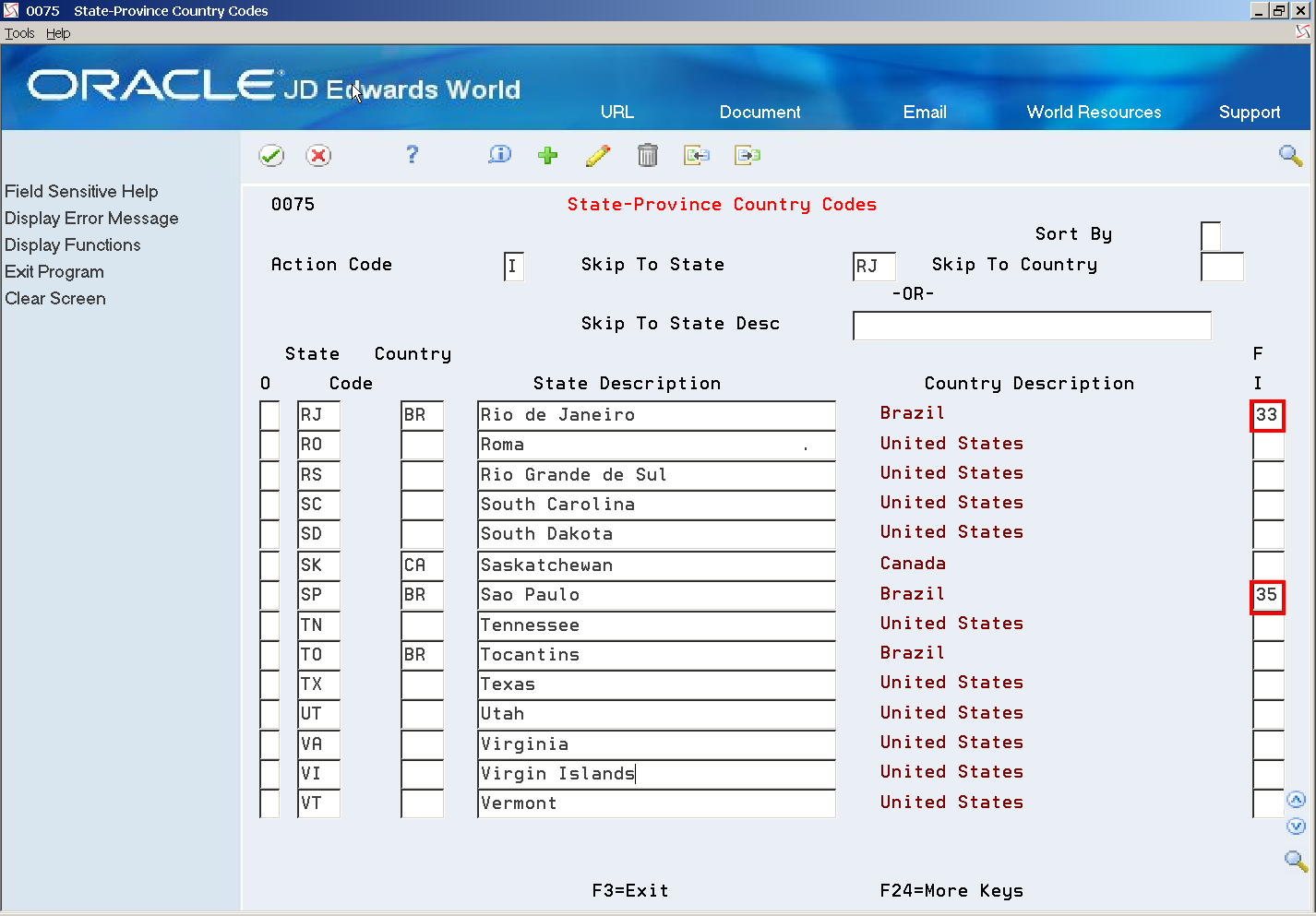Image resolution: width=1316 pixels, height=916 pixels.
Task: Click the FI field in the Saskatchewan row
Action: (x=1268, y=565)
